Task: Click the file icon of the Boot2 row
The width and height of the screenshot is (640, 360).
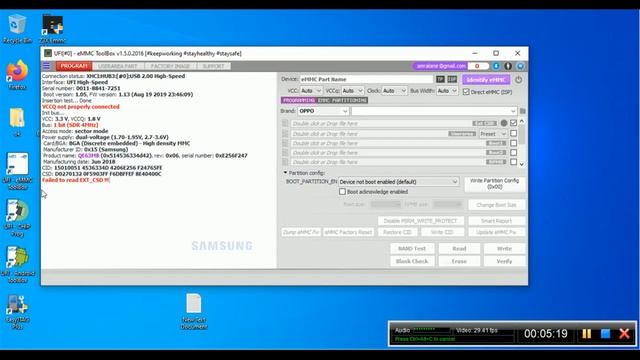Action: (x=285, y=153)
